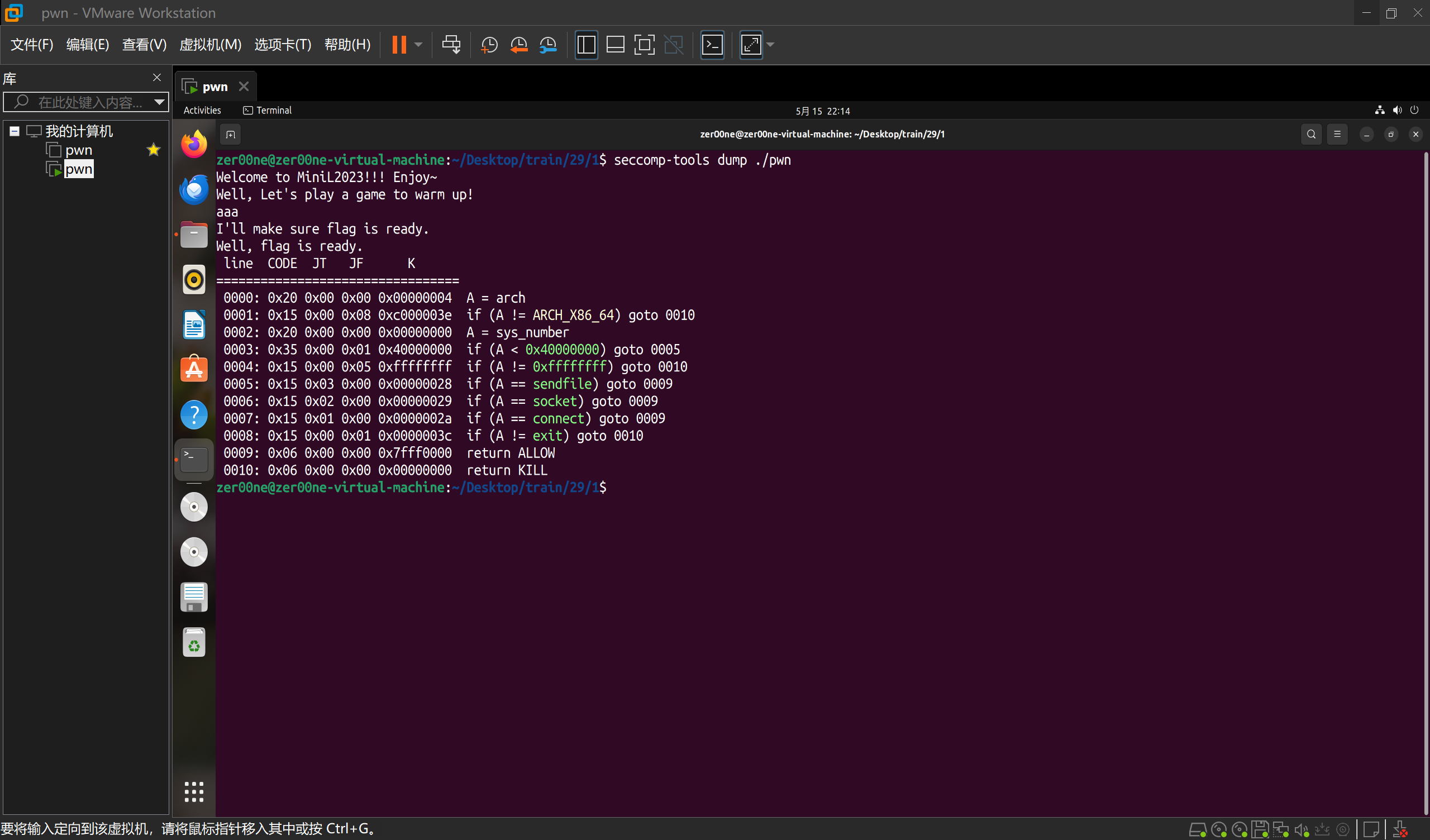Open the floppy drive icon in dock
1430x840 pixels.
point(194,597)
